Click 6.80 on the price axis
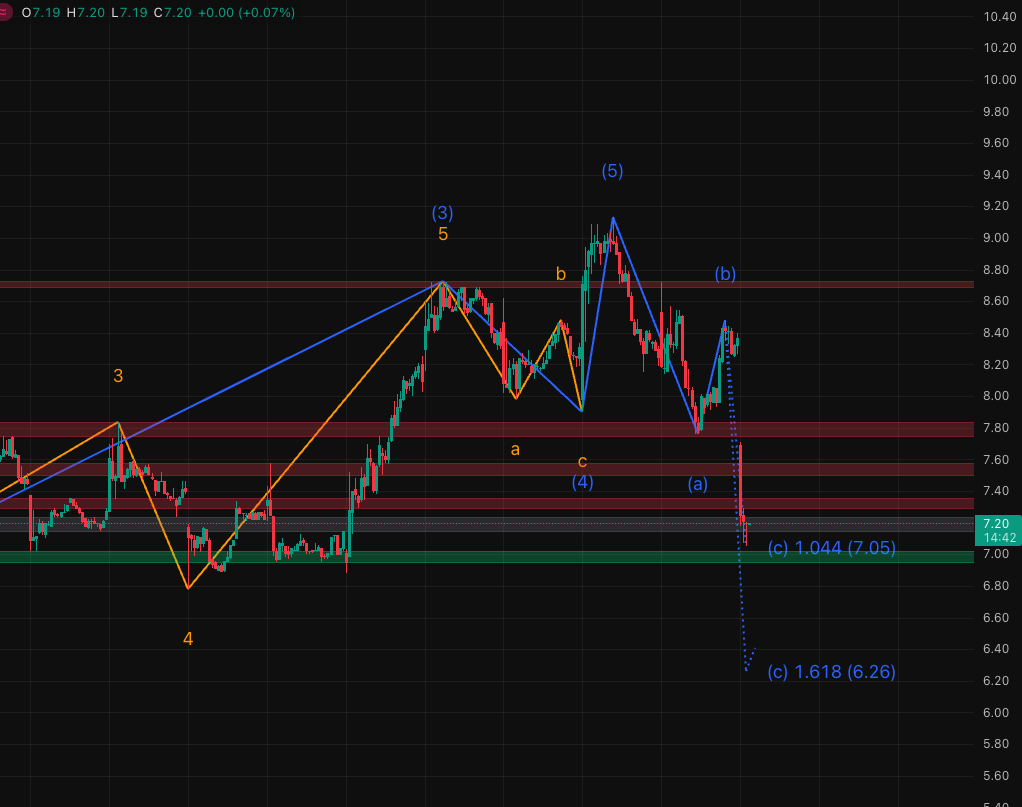Viewport: 1022px width, 807px height. click(996, 586)
